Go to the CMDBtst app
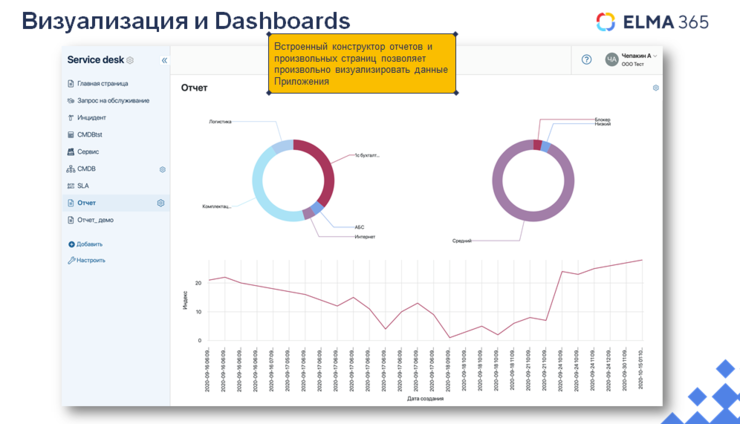The width and height of the screenshot is (740, 424). (x=90, y=135)
